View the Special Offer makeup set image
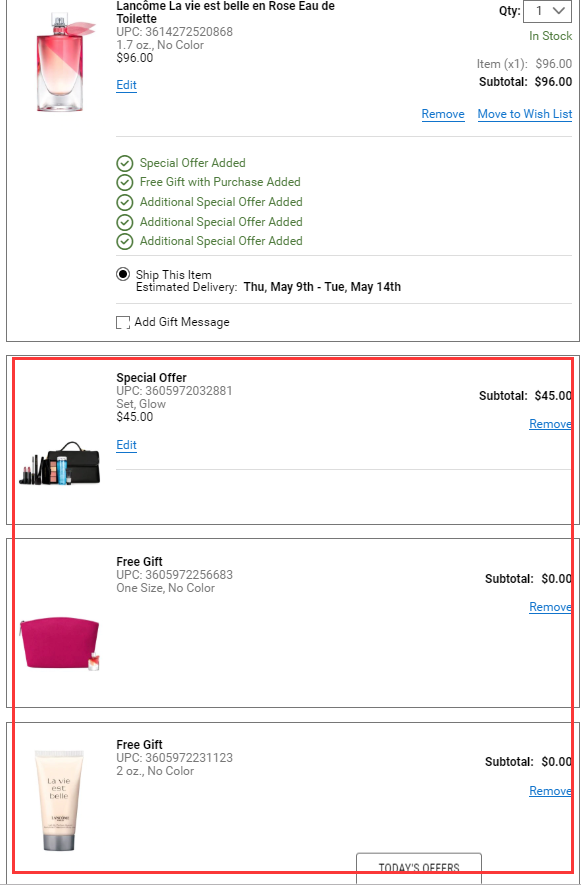581x895 pixels. tap(59, 463)
